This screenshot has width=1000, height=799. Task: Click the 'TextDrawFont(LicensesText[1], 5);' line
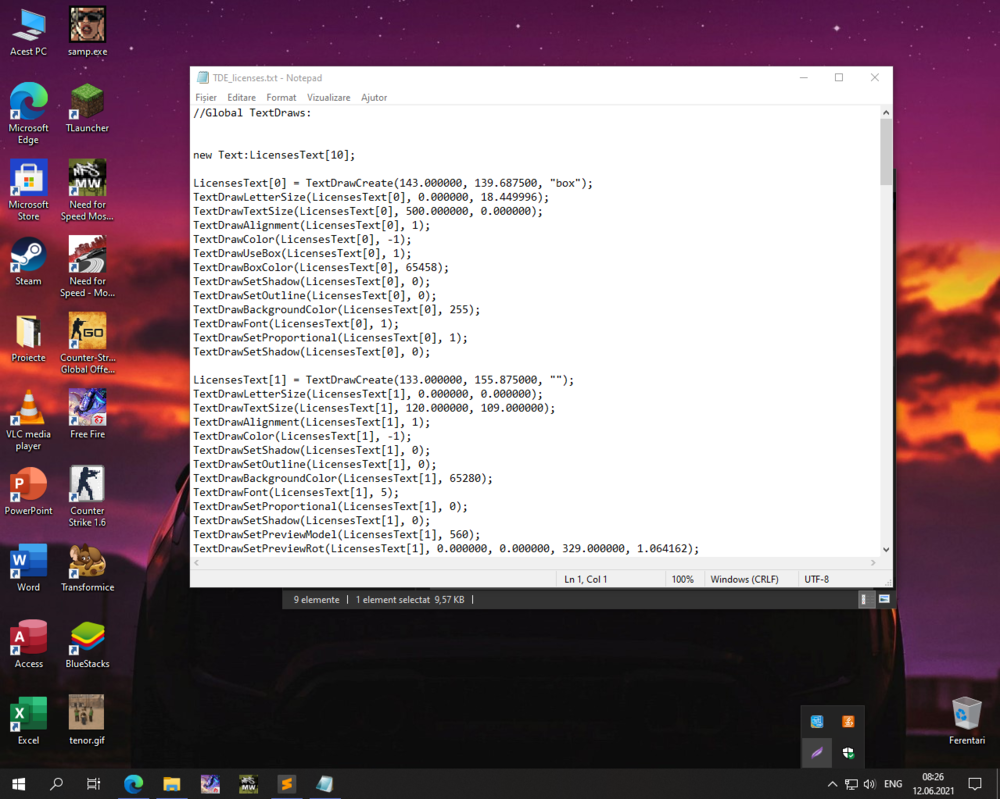tap(296, 492)
